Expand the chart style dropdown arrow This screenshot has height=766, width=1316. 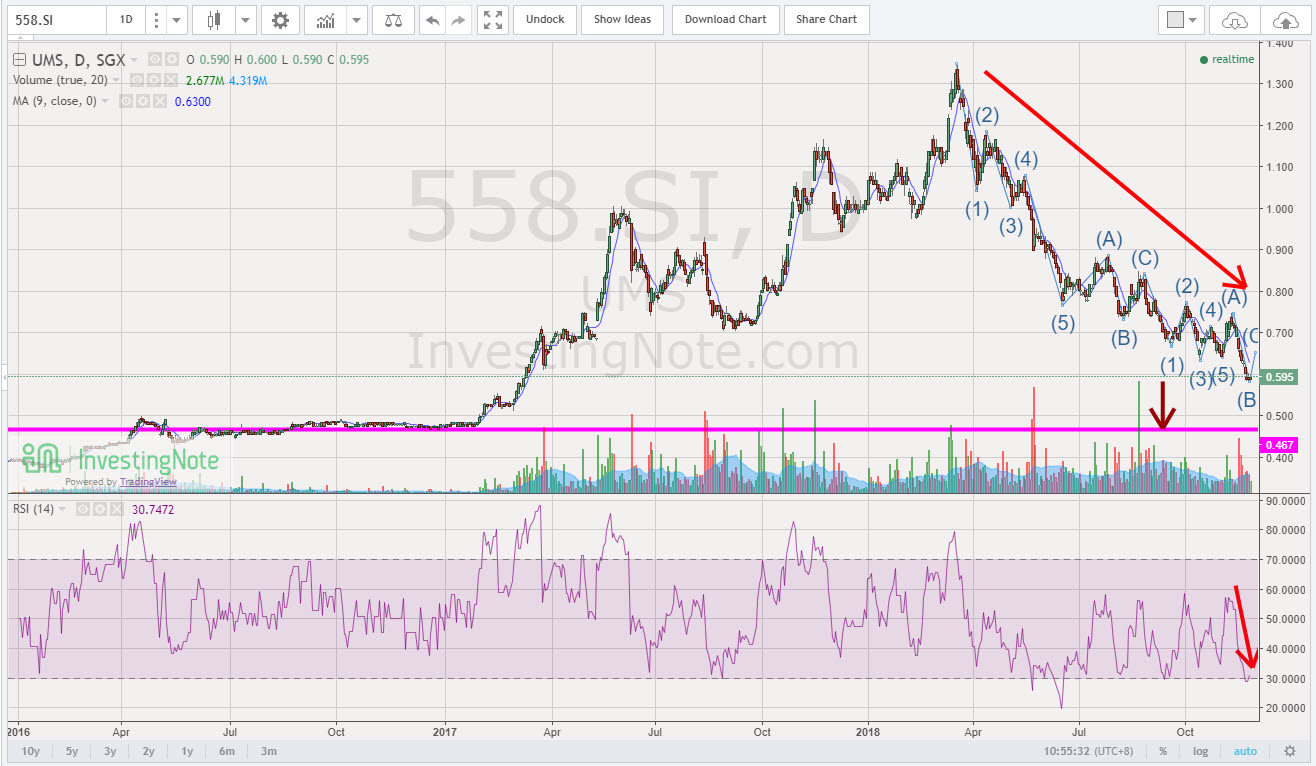coord(245,19)
